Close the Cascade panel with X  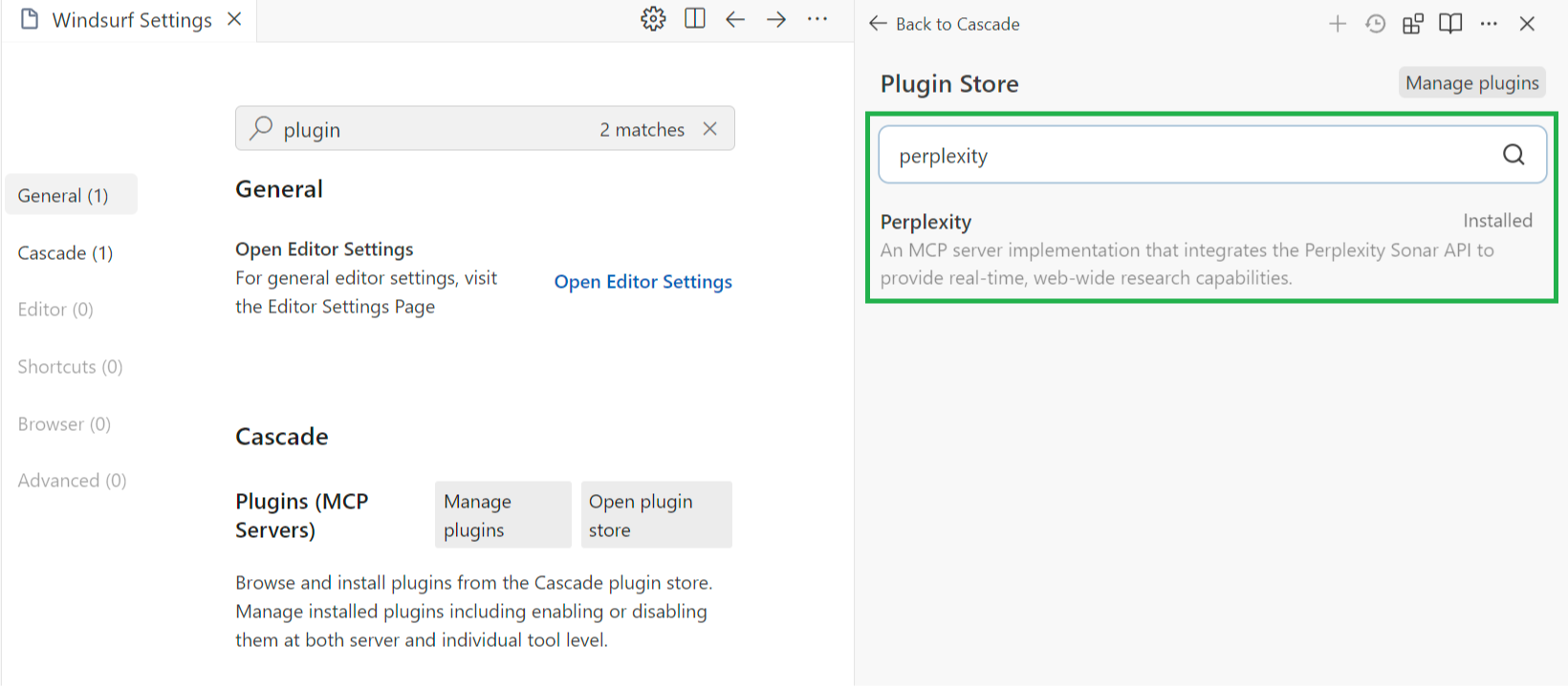[x=1527, y=24]
